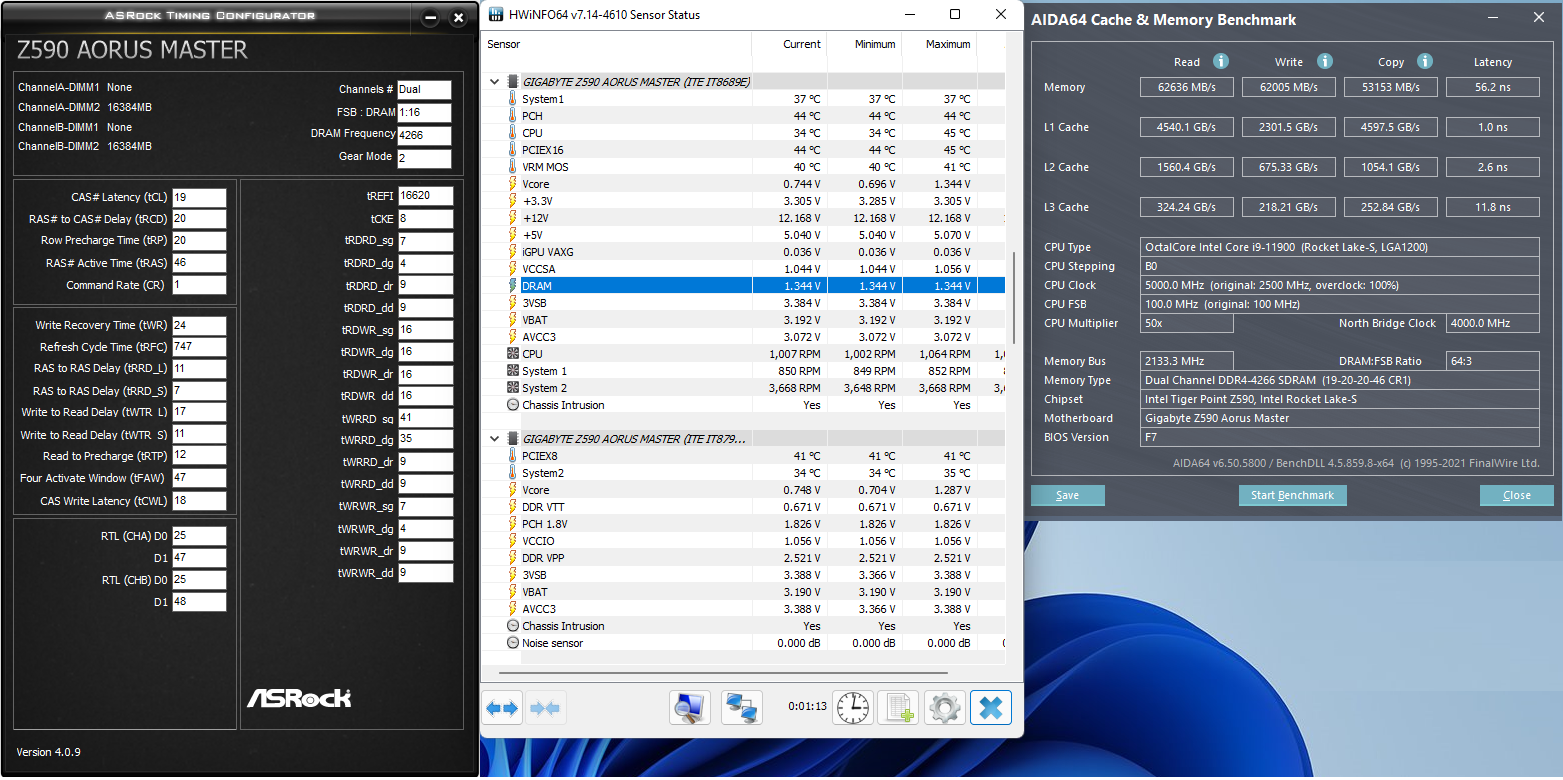Click the Gear Mode field
The width and height of the screenshot is (1563, 780).
click(424, 159)
